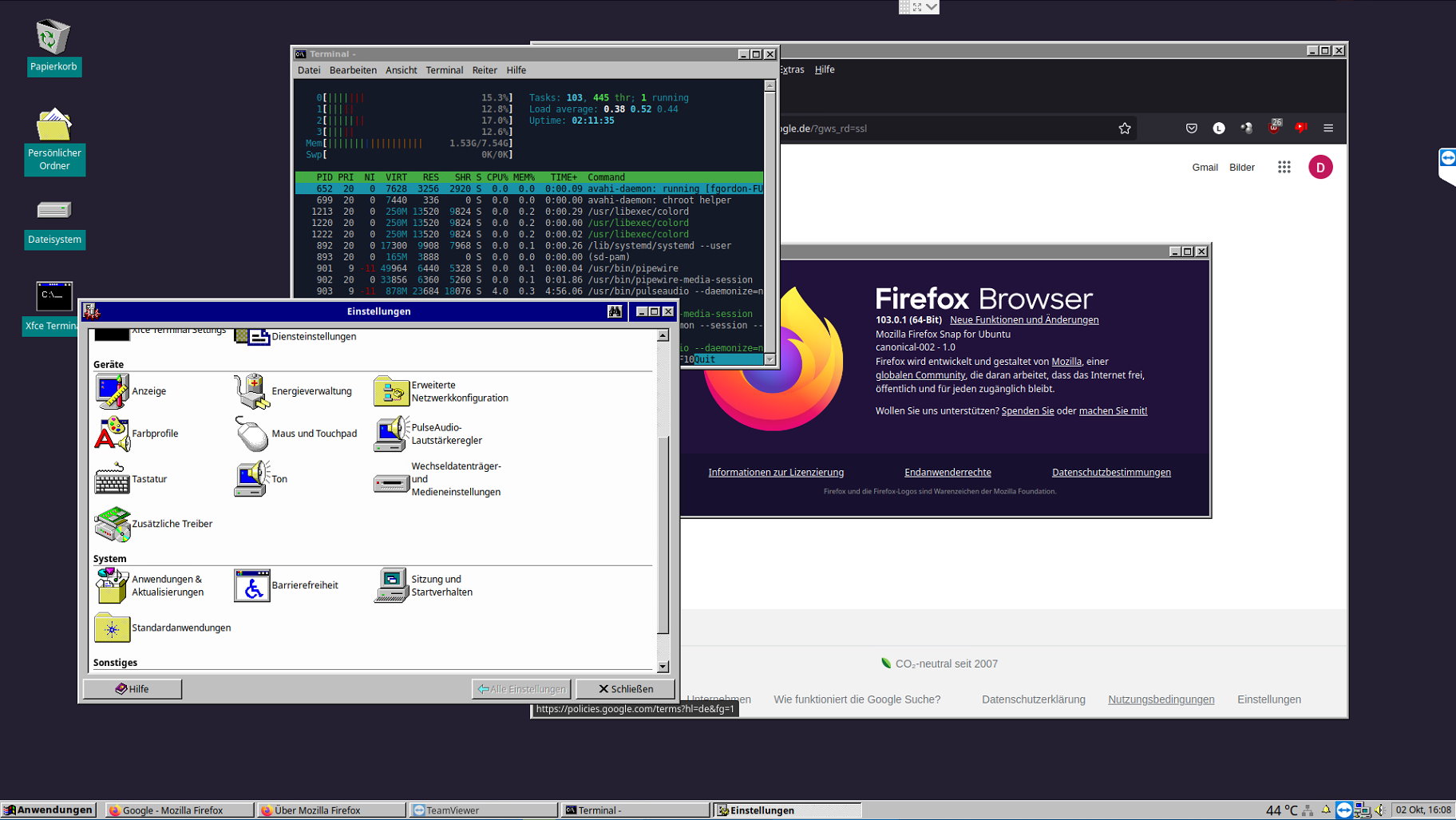Open the Ansicht menu in Terminal
The height and width of the screenshot is (820, 1456).
(x=402, y=70)
